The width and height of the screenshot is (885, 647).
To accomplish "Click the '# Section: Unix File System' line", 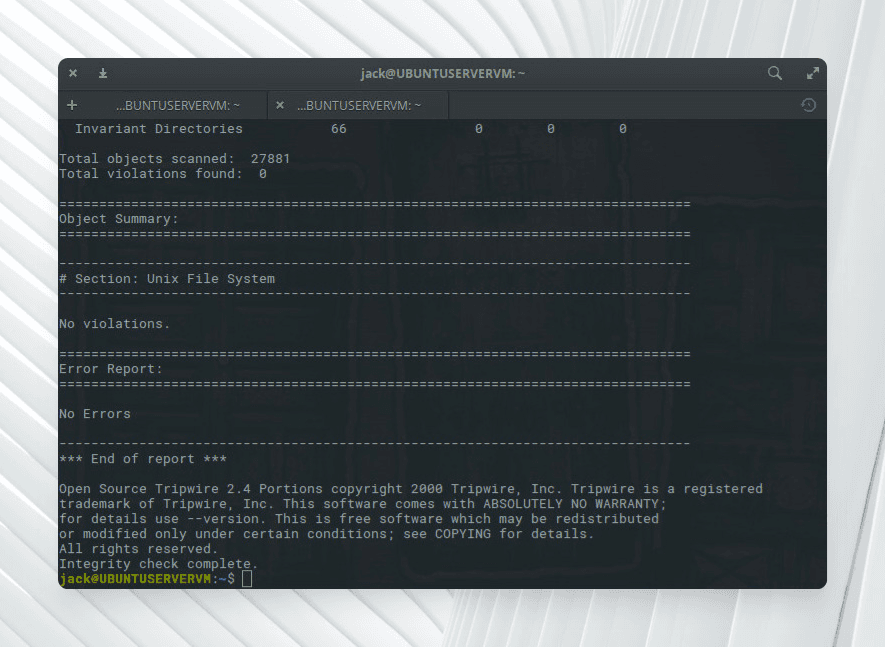I will [166, 279].
